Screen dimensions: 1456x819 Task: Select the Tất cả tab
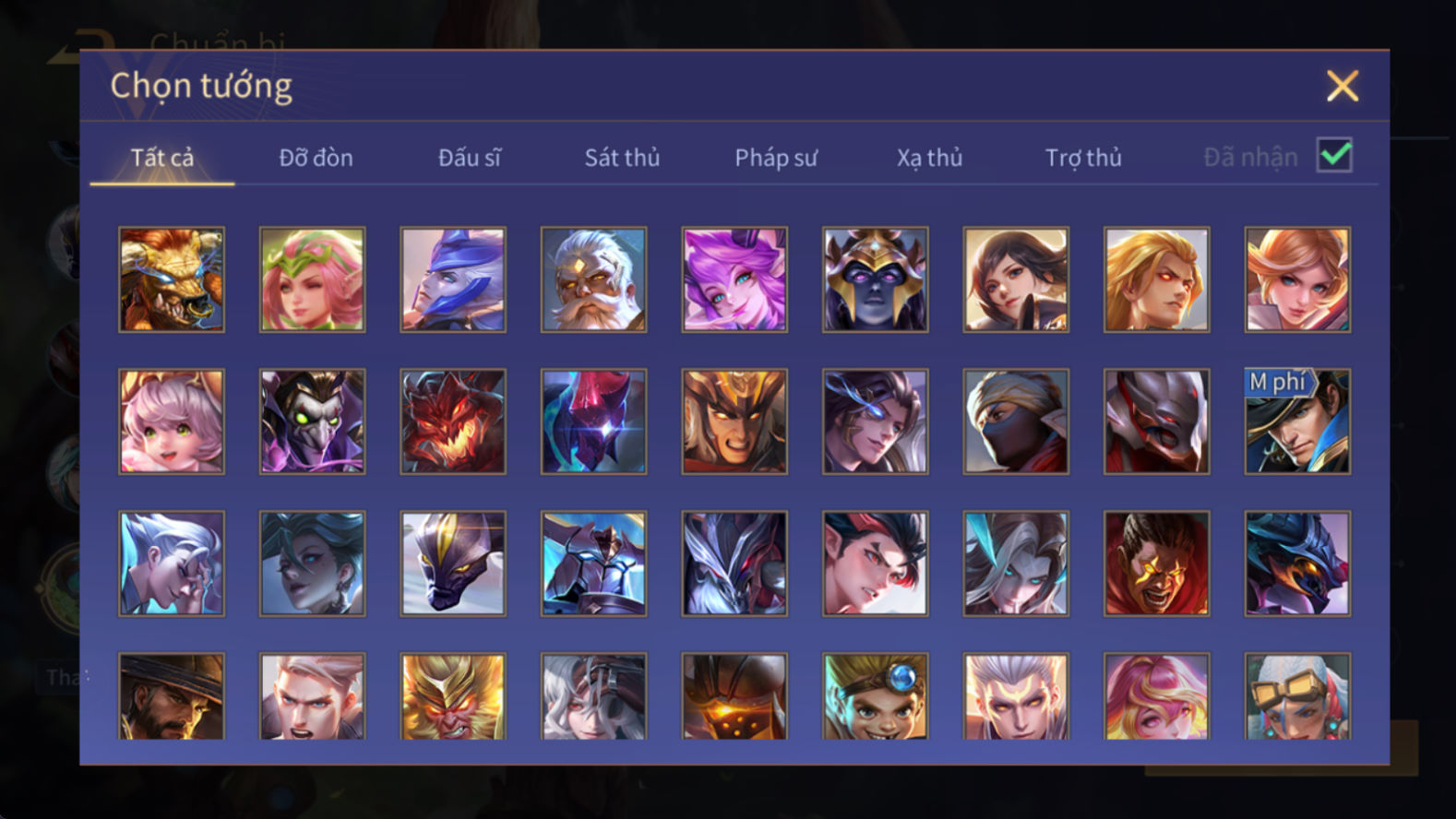162,158
